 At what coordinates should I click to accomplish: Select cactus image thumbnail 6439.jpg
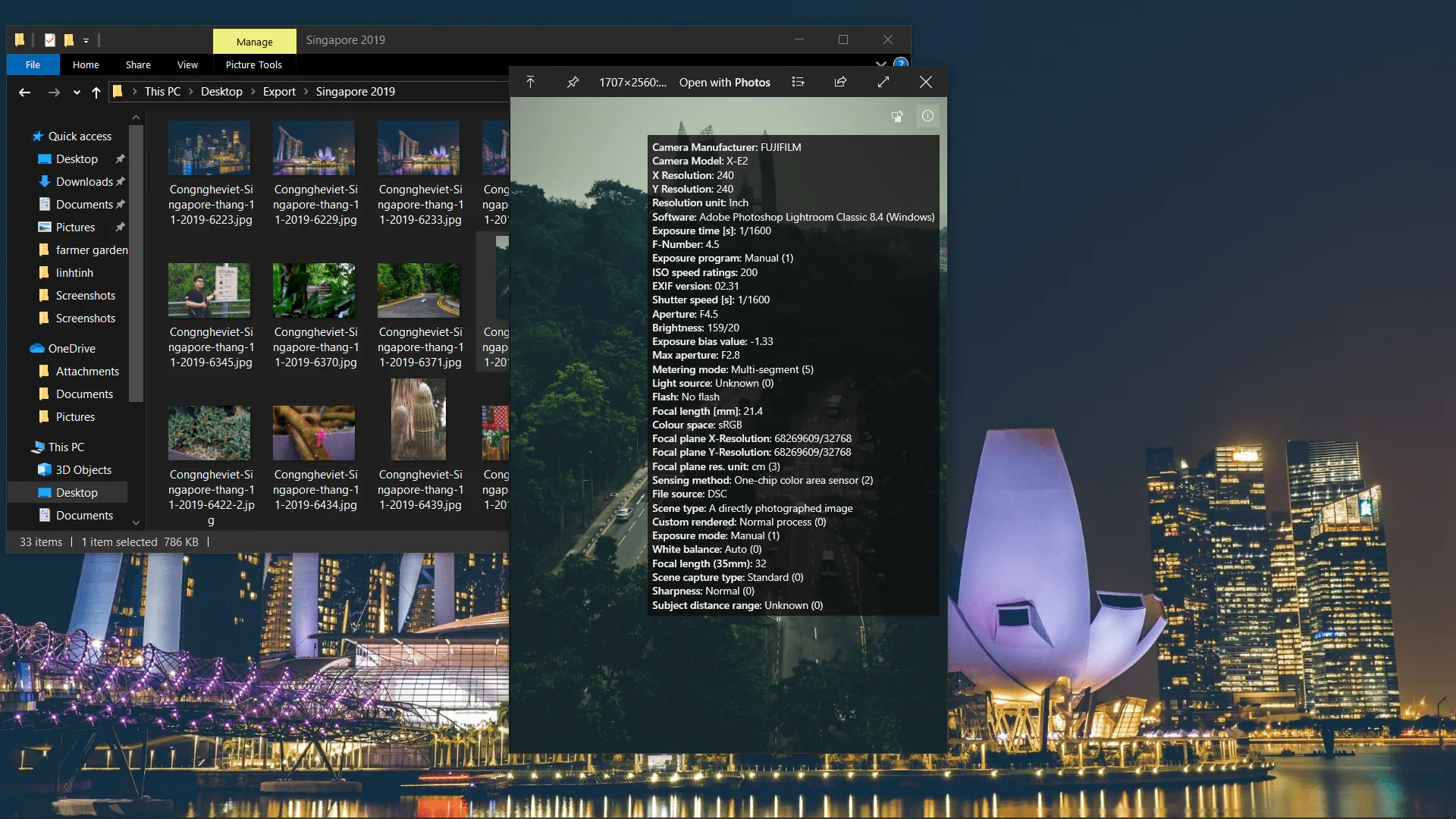pyautogui.click(x=419, y=419)
